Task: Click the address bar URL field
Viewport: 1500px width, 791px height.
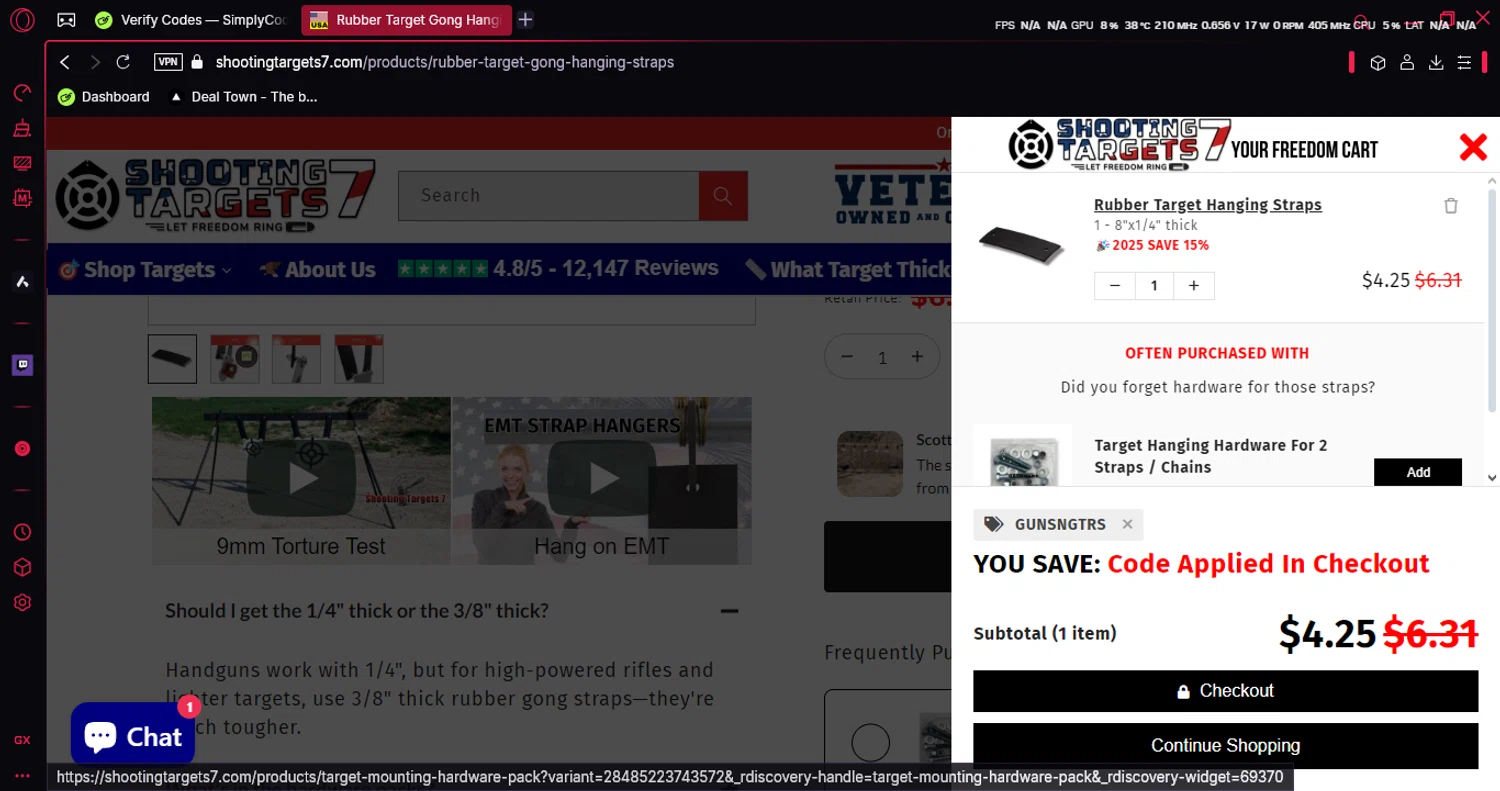Action: [445, 62]
